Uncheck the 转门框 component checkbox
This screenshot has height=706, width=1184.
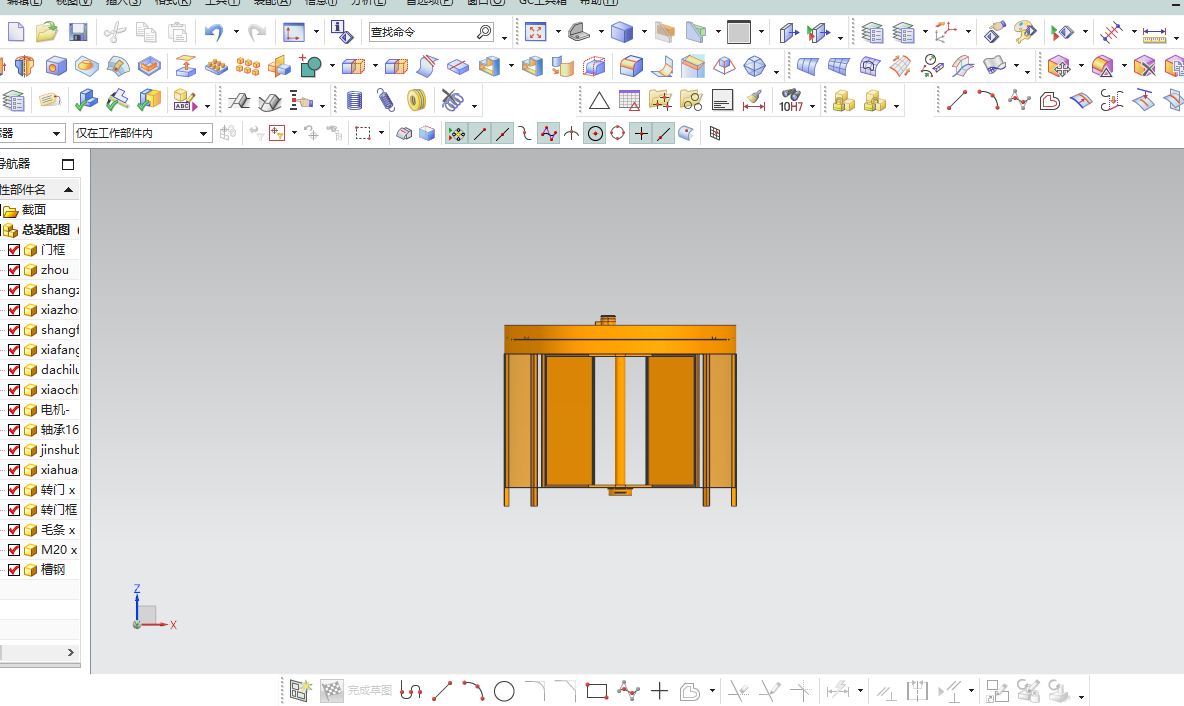point(14,510)
